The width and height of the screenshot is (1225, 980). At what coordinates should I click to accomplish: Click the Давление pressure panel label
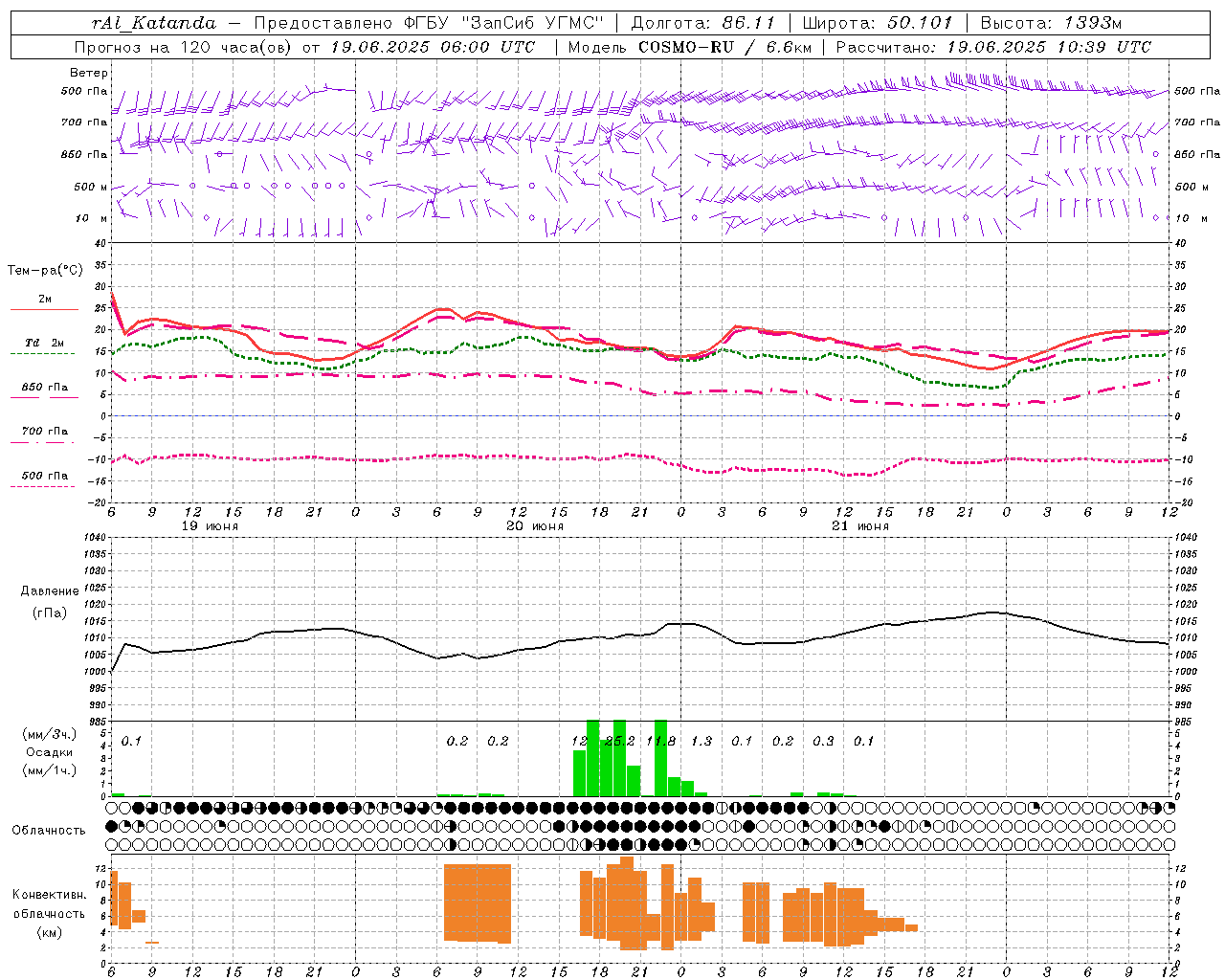pyautogui.click(x=50, y=591)
